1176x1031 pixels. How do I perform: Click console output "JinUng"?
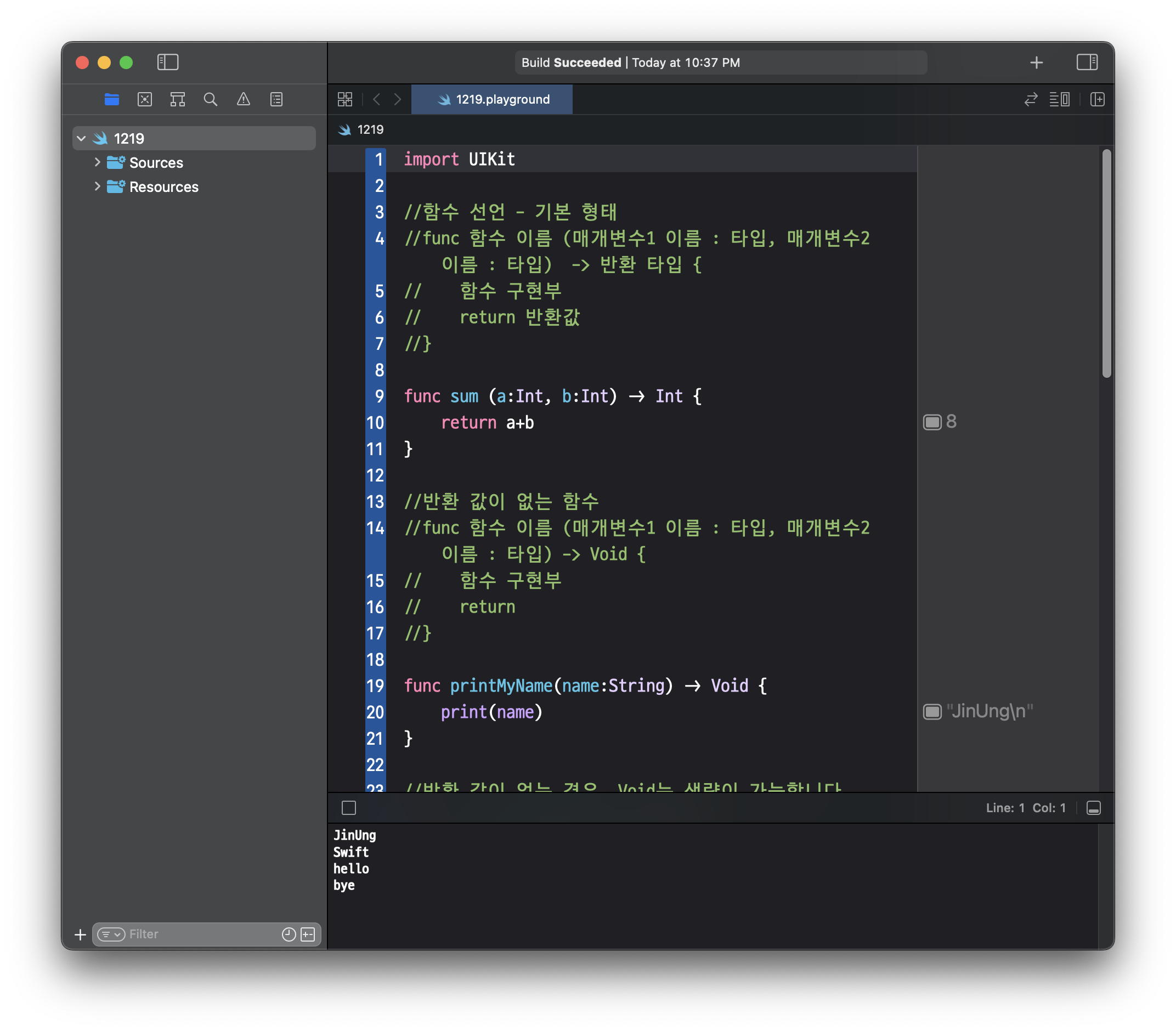354,835
